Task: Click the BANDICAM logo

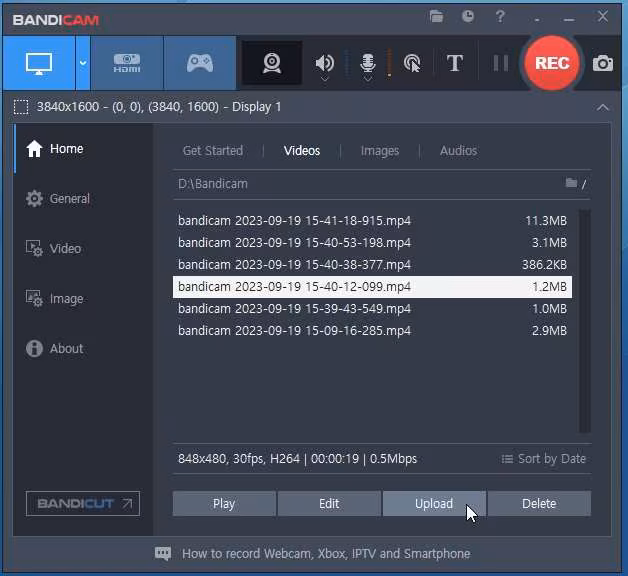Action: pyautogui.click(x=56, y=20)
